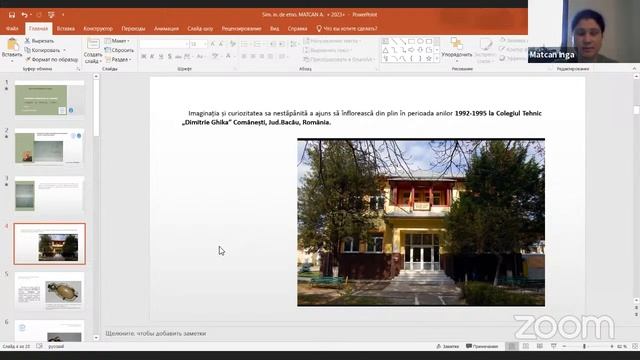The image size is (640, 360).
Task: Click the Undo arrow icon
Action: pos(24,15)
